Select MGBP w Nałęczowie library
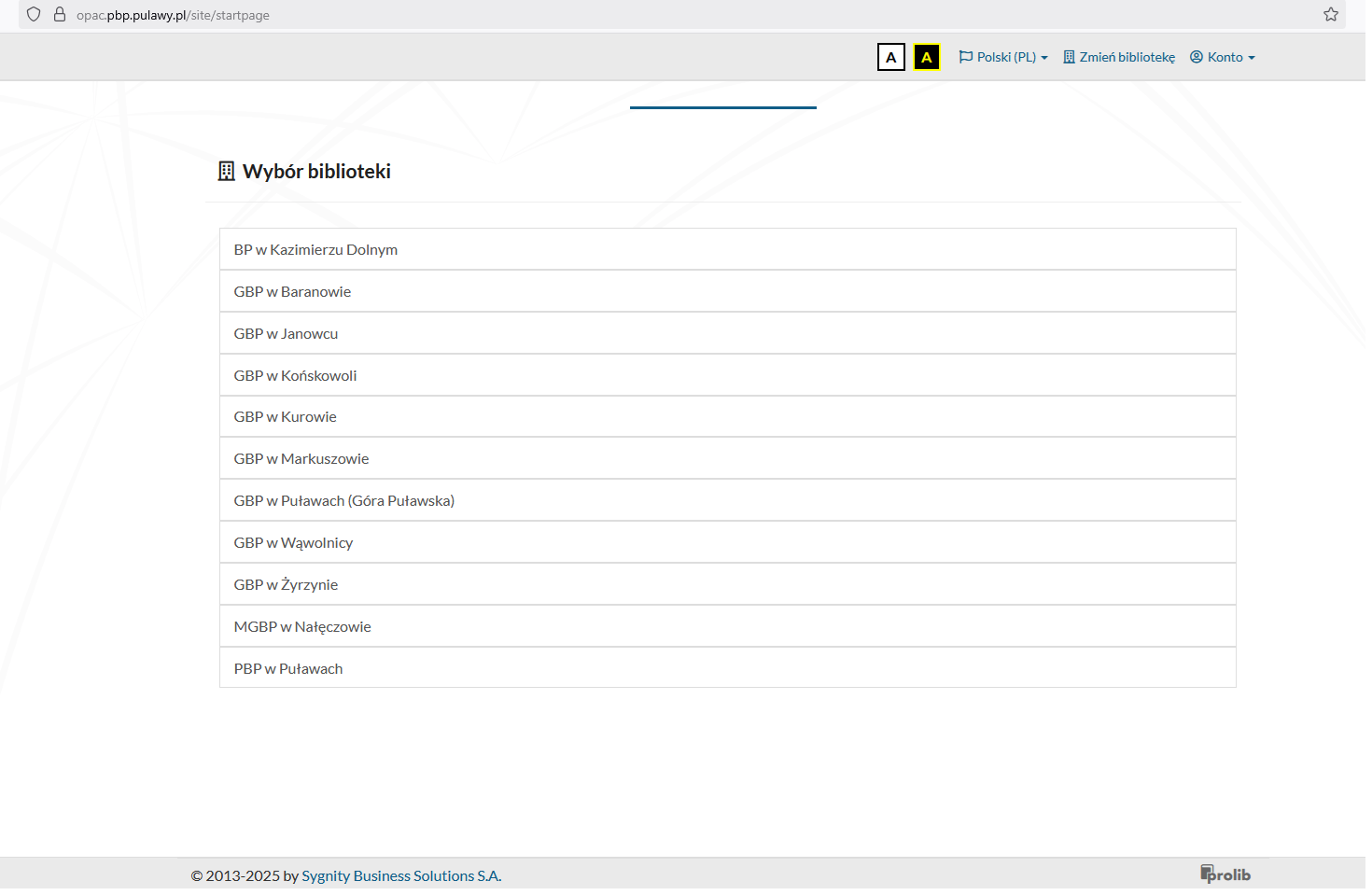The width and height of the screenshot is (1372, 895). point(302,626)
